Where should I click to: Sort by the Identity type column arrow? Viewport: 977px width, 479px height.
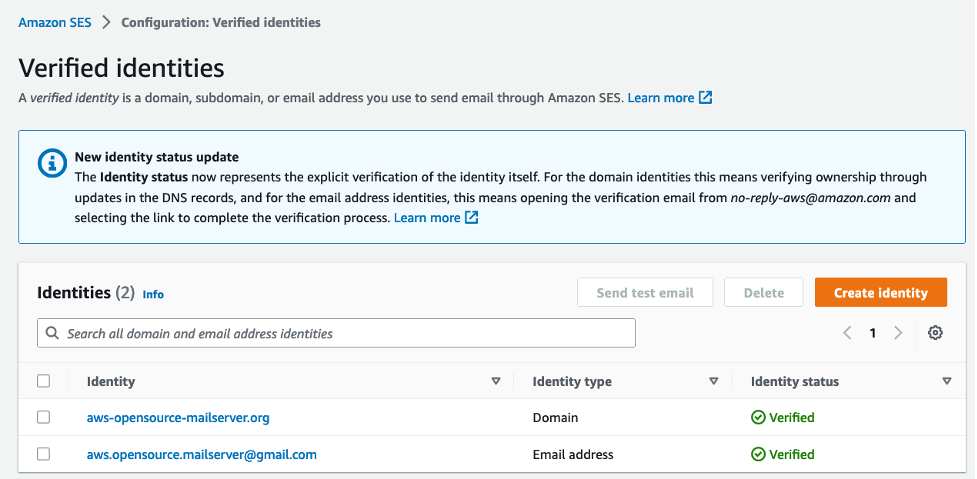714,381
